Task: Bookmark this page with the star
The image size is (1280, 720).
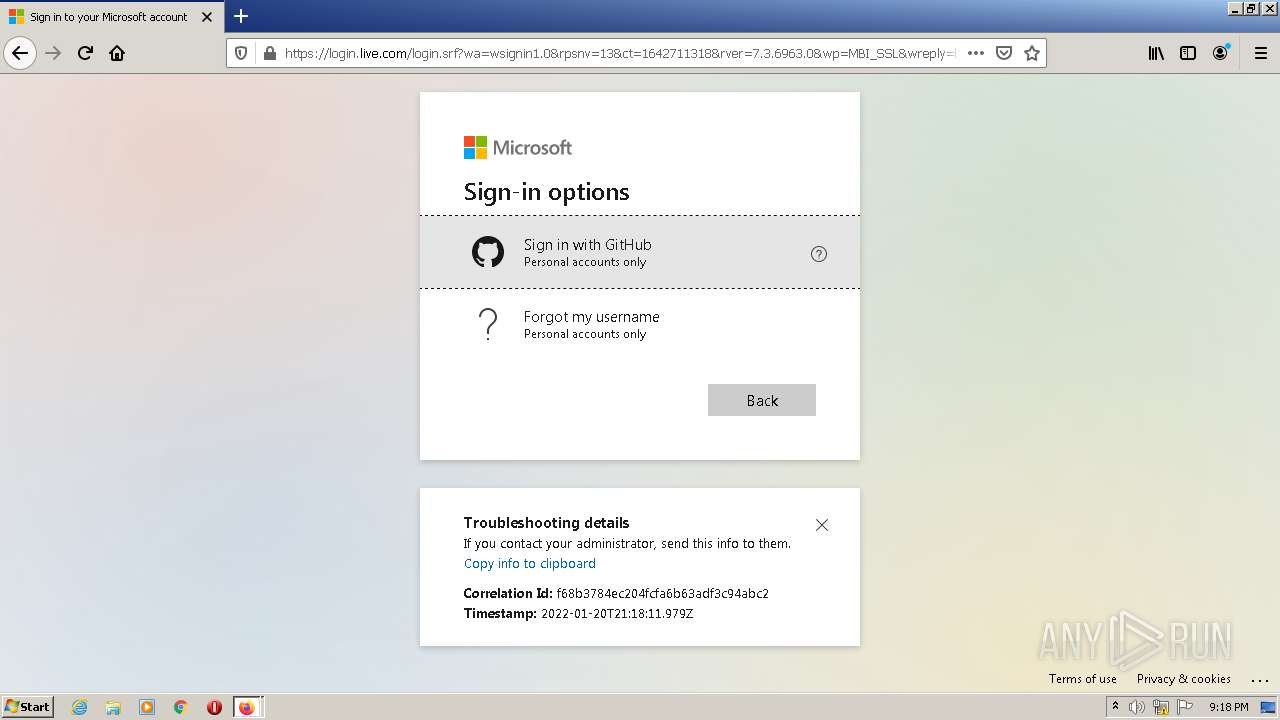Action: pos(1032,53)
